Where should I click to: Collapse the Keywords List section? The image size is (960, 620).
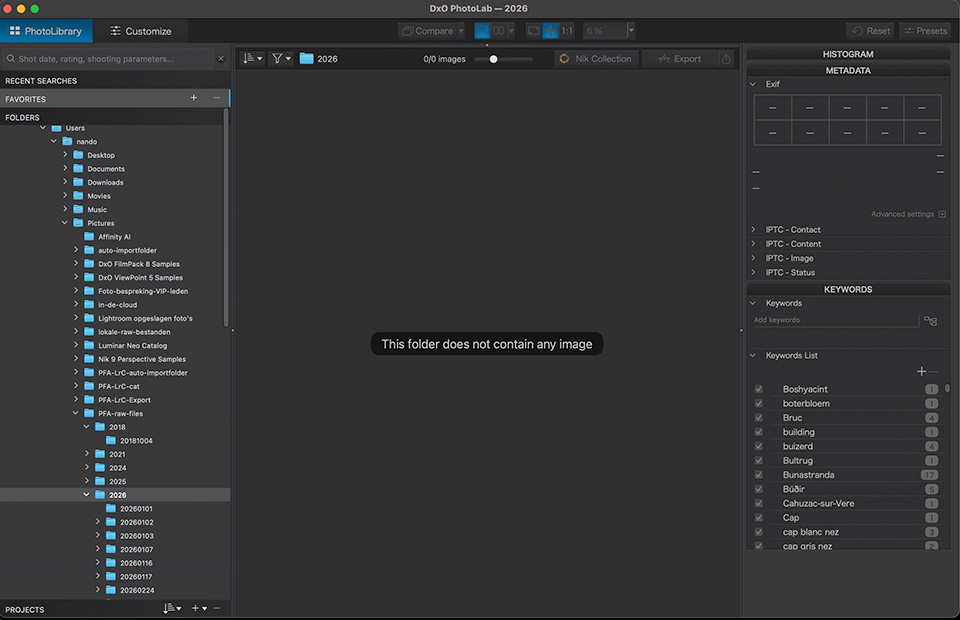(x=753, y=356)
